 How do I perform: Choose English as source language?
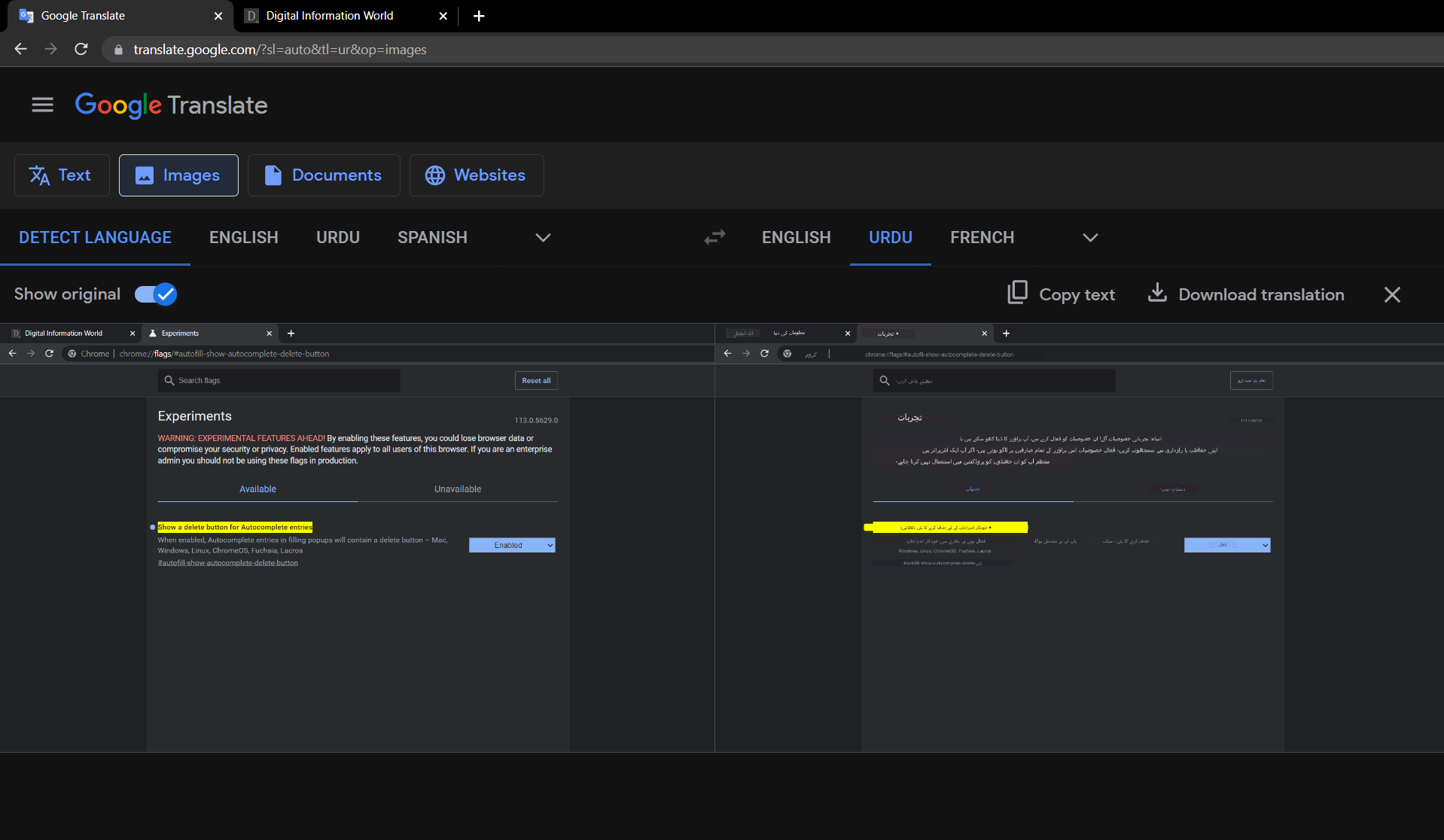[244, 238]
